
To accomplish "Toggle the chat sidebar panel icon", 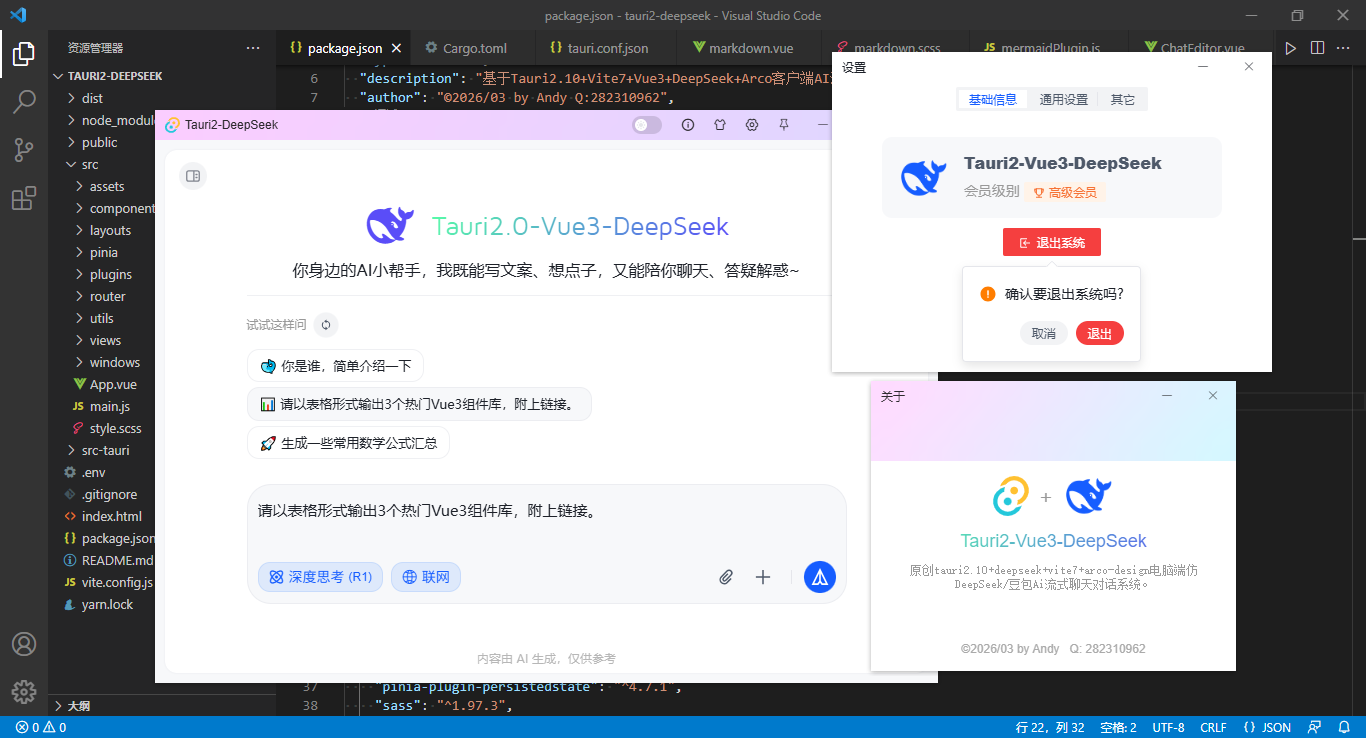I will coord(193,176).
